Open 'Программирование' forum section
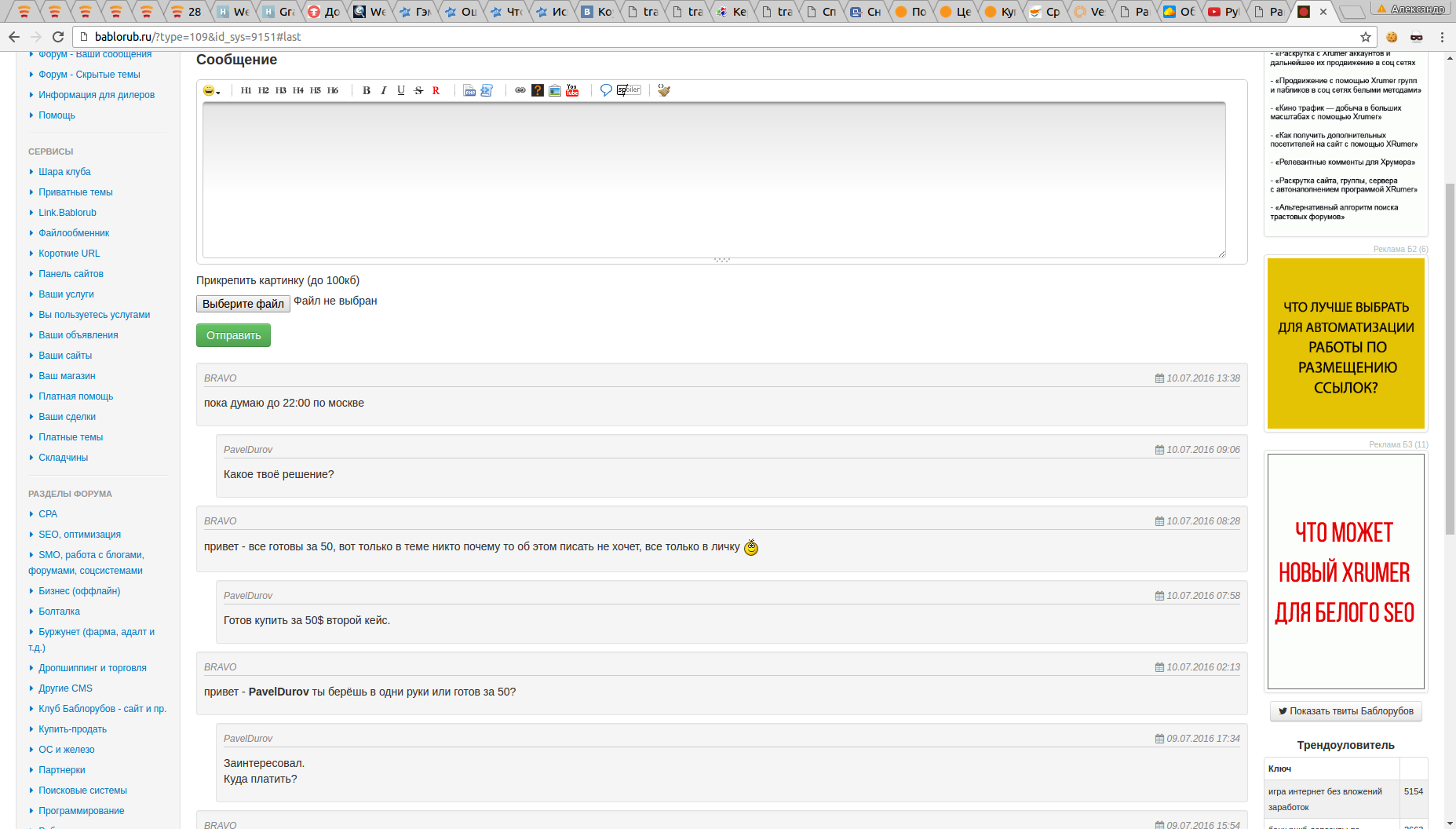The image size is (1456, 829). (81, 811)
